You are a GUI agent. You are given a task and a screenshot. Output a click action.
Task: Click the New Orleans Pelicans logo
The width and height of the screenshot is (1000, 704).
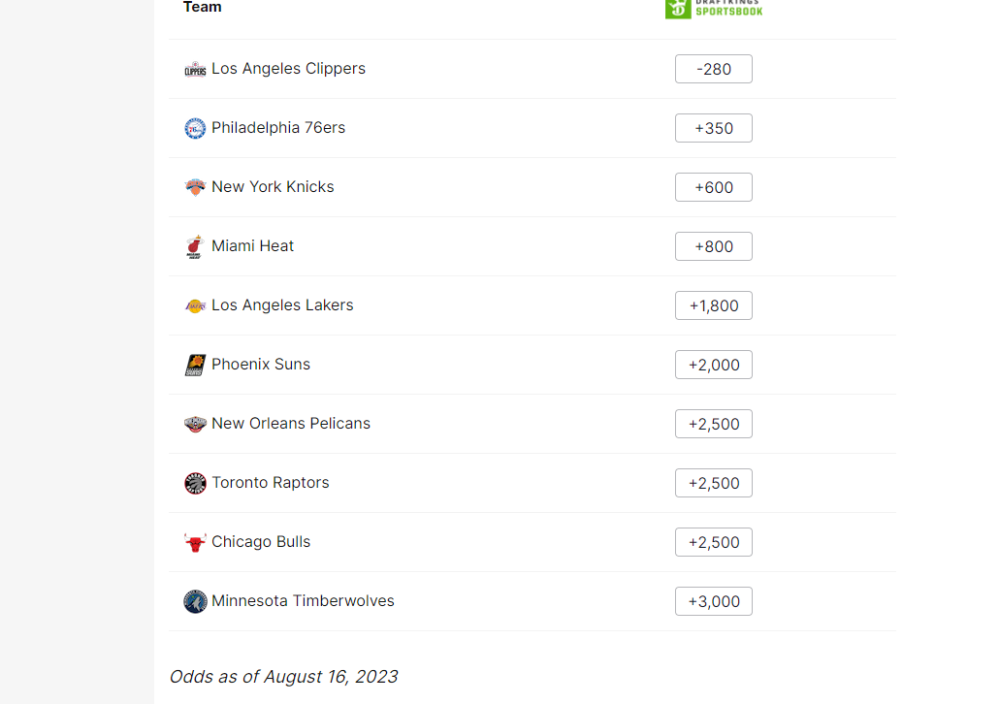point(195,424)
